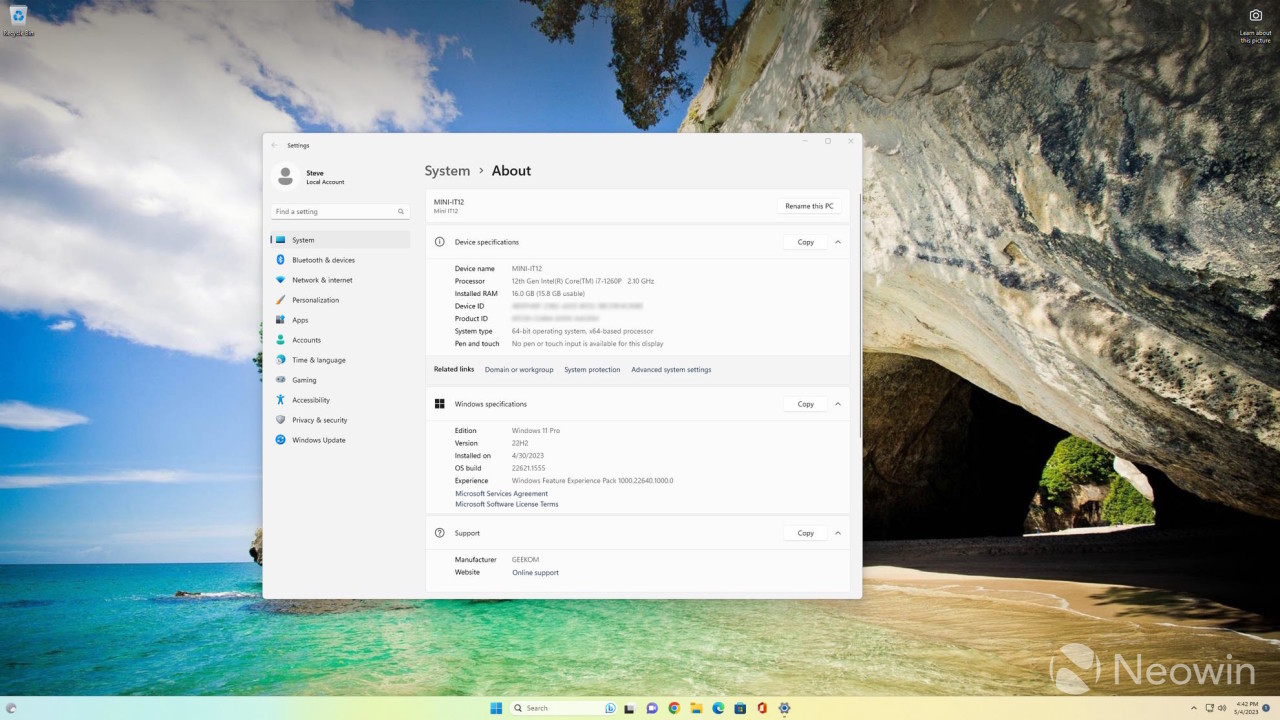The height and width of the screenshot is (720, 1280).
Task: Open Microsoft Software License Terms link
Action: point(506,504)
